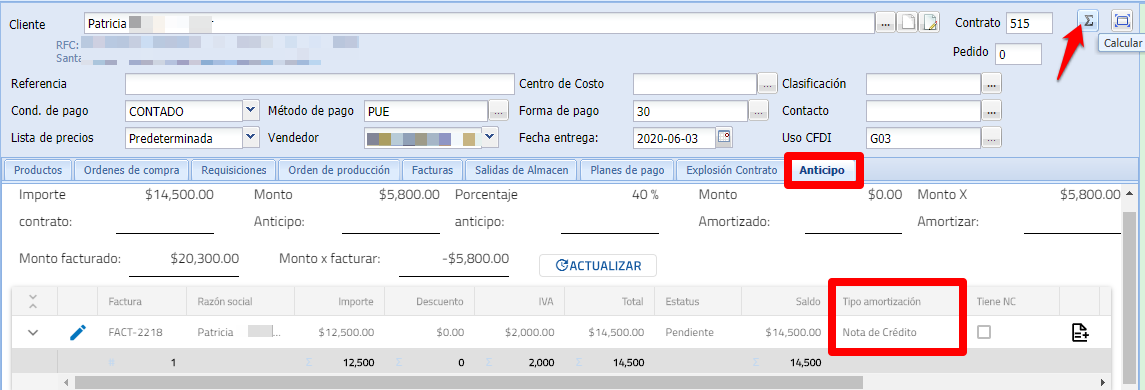
Task: Switch to the Productos tab
Action: (38, 170)
